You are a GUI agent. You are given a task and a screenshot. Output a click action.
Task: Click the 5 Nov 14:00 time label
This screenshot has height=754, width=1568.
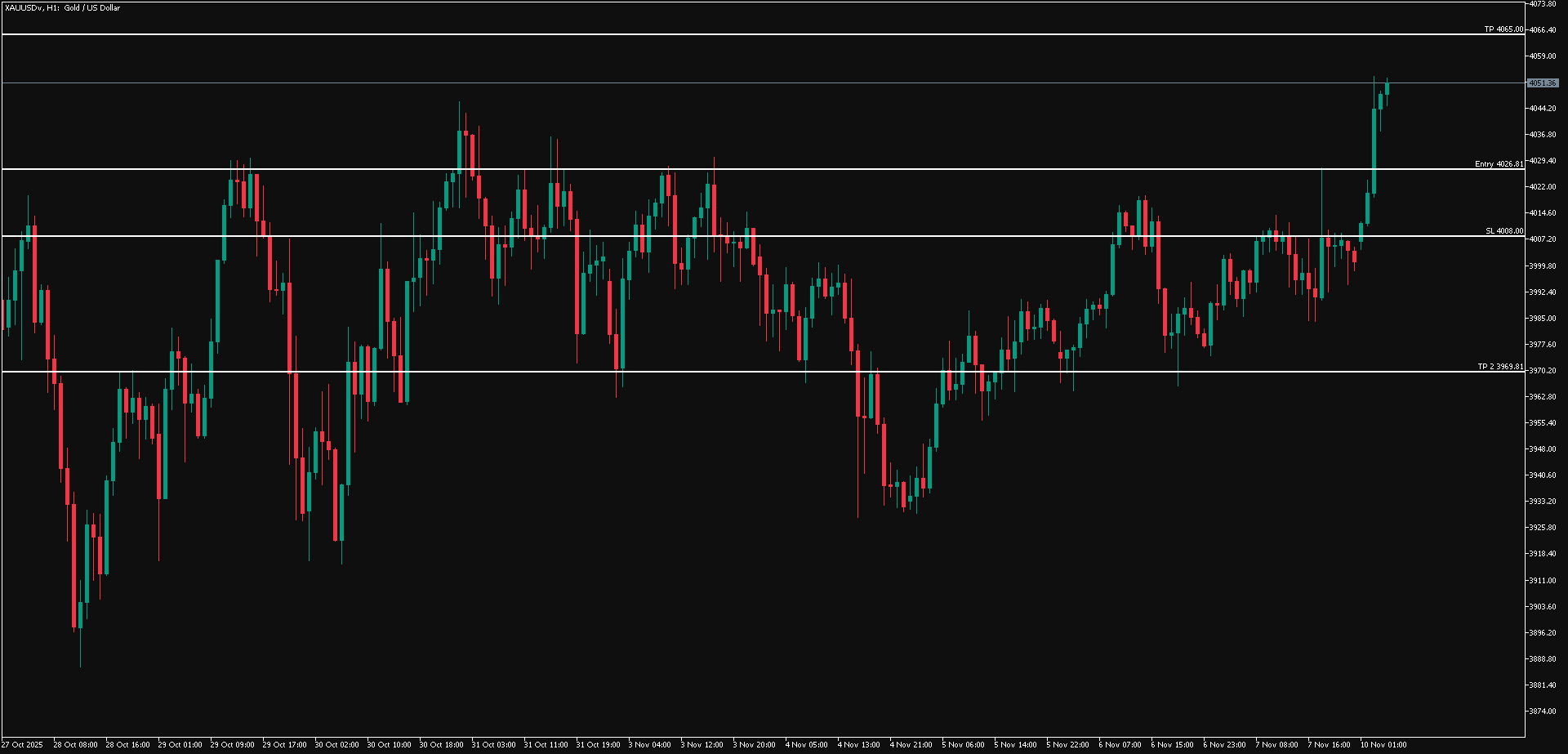tap(1016, 745)
